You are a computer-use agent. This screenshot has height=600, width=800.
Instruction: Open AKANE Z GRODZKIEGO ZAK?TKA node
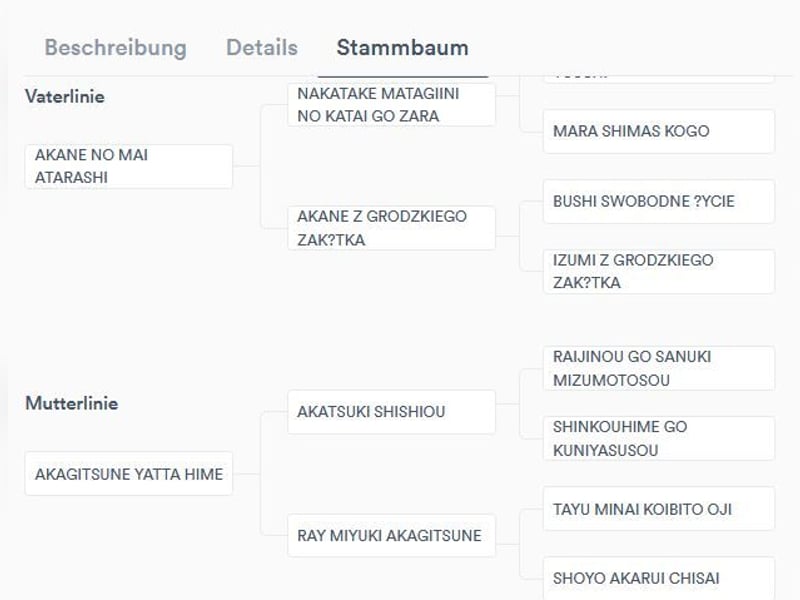[x=391, y=228]
